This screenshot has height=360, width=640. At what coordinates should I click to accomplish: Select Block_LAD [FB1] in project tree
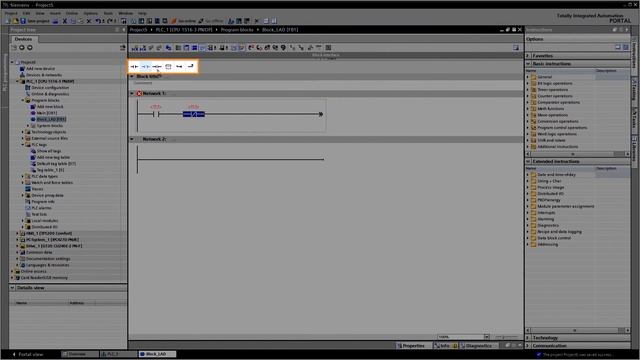tap(51, 119)
